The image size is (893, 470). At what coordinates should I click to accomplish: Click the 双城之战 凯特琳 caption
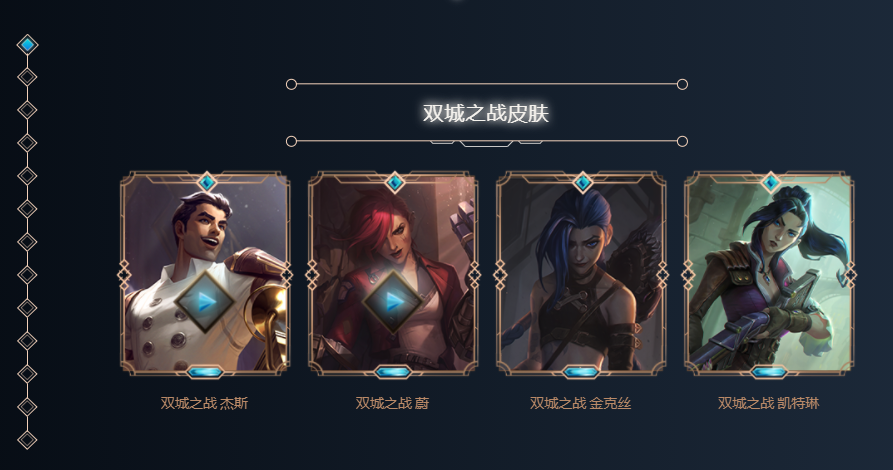768,403
